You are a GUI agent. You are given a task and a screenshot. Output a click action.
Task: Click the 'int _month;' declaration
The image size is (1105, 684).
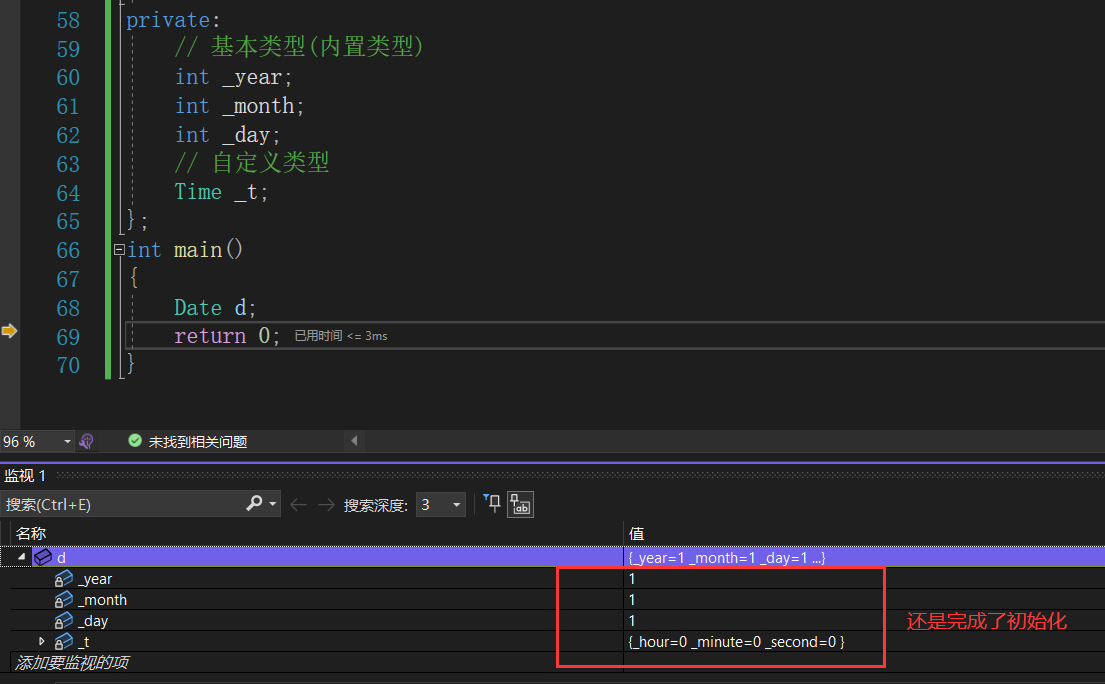pyautogui.click(x=240, y=106)
